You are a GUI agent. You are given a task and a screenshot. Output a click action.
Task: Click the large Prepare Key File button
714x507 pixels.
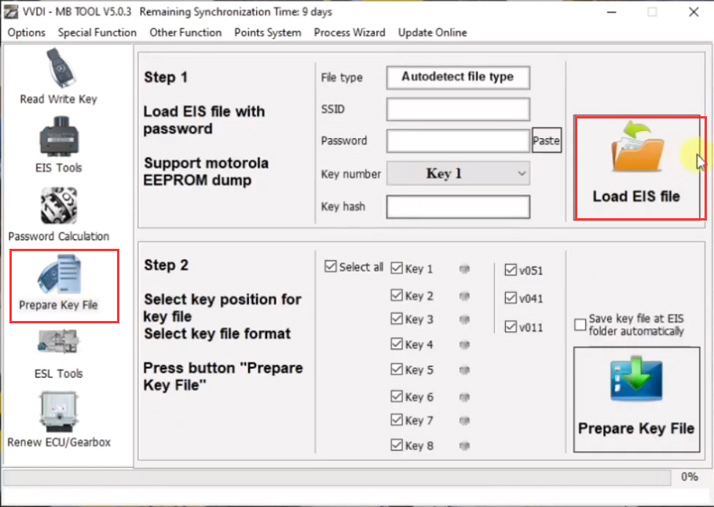pos(637,399)
